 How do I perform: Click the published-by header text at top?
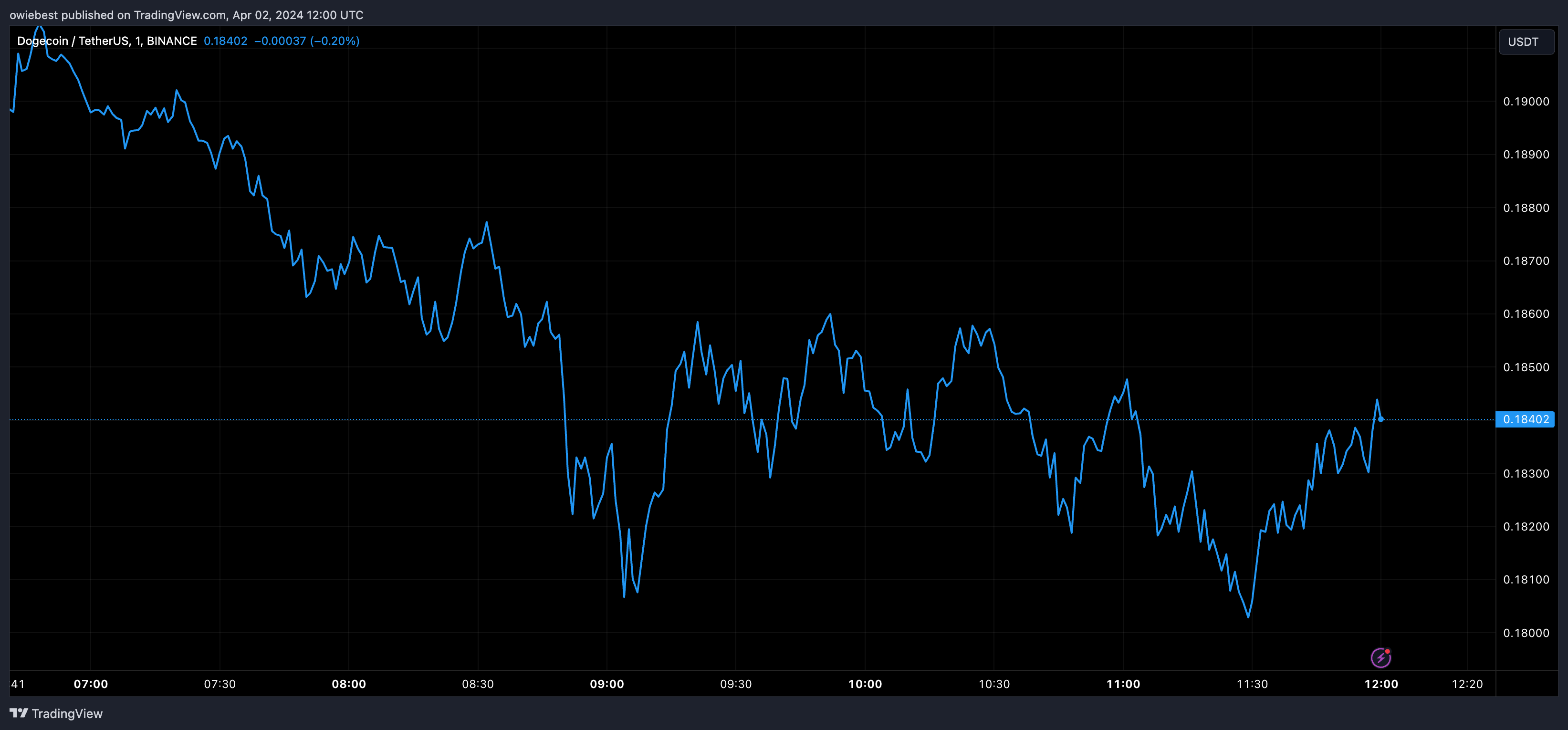pyautogui.click(x=186, y=15)
